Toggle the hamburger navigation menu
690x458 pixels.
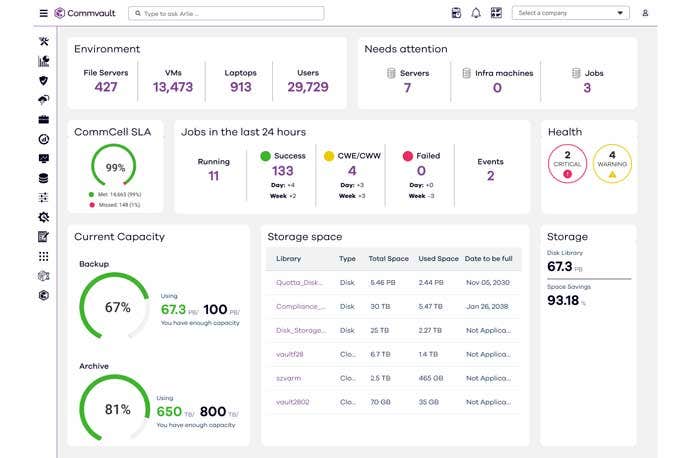click(43, 13)
